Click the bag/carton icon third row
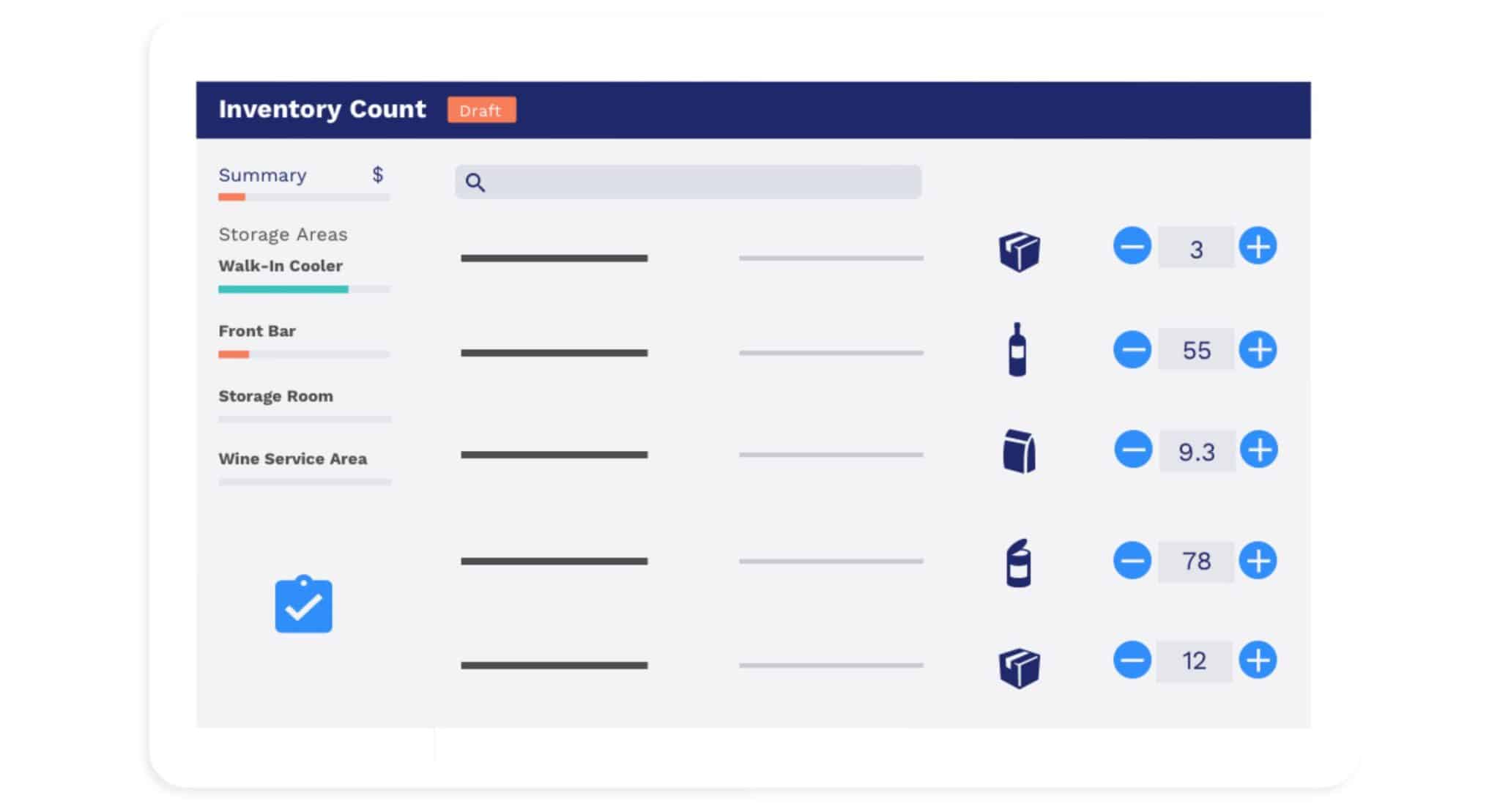 (1018, 452)
